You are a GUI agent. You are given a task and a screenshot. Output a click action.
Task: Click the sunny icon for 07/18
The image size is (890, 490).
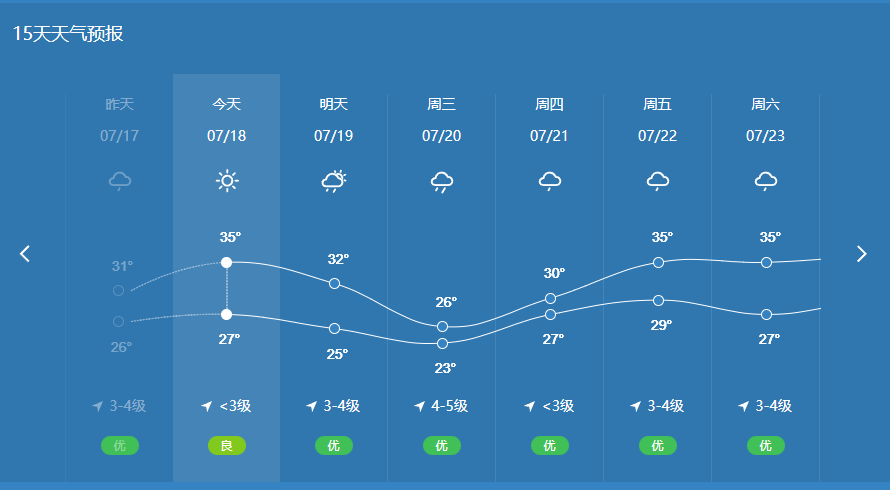[x=227, y=181]
